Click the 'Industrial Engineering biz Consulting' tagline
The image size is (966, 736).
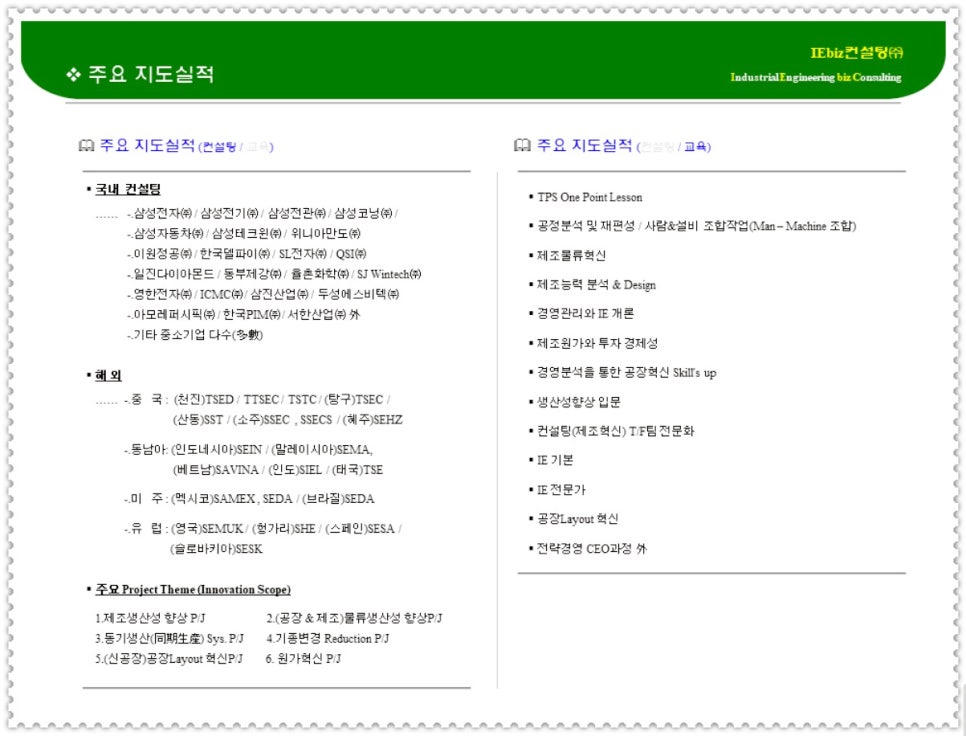point(816,77)
